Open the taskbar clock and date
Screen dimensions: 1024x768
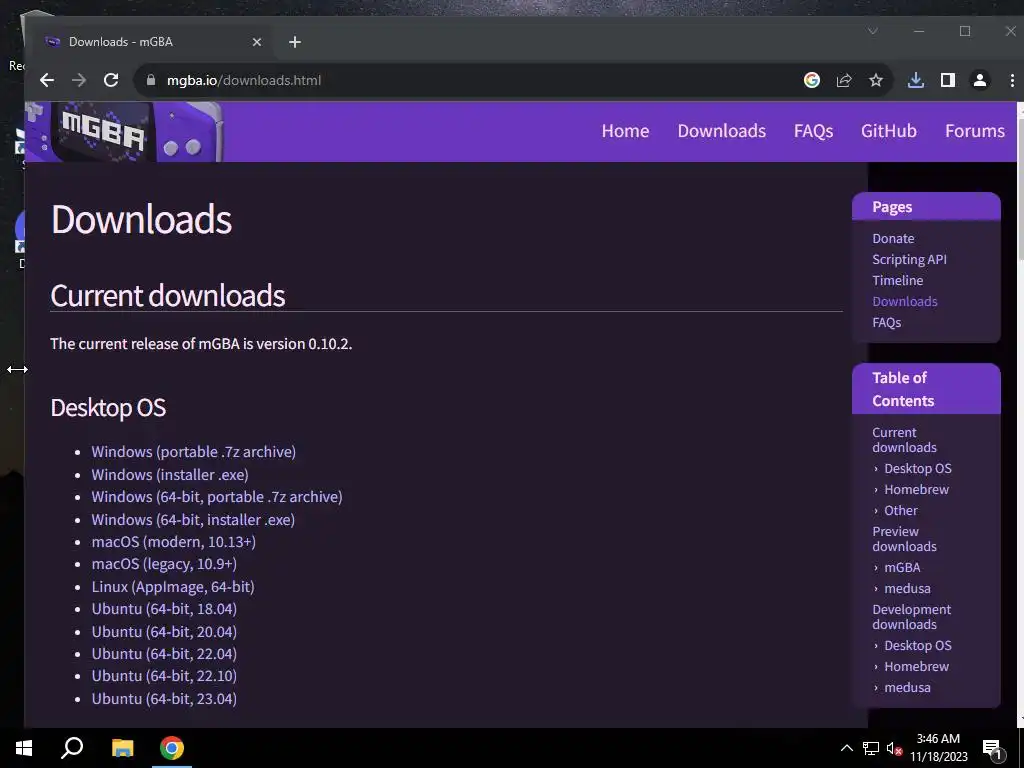pos(938,748)
